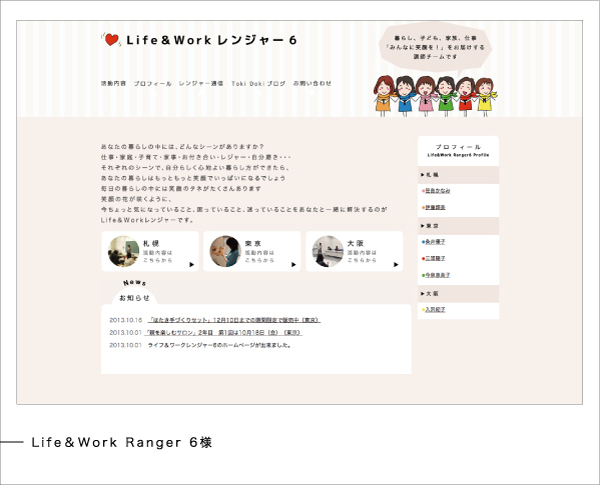Click the Osaka circular photo icon
This screenshot has height=485, width=600.
click(x=327, y=251)
